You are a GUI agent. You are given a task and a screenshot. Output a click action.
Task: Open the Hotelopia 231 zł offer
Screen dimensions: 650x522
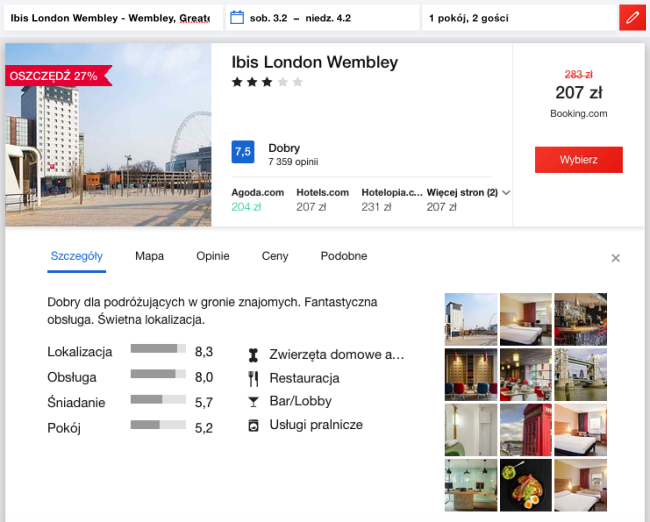392,200
